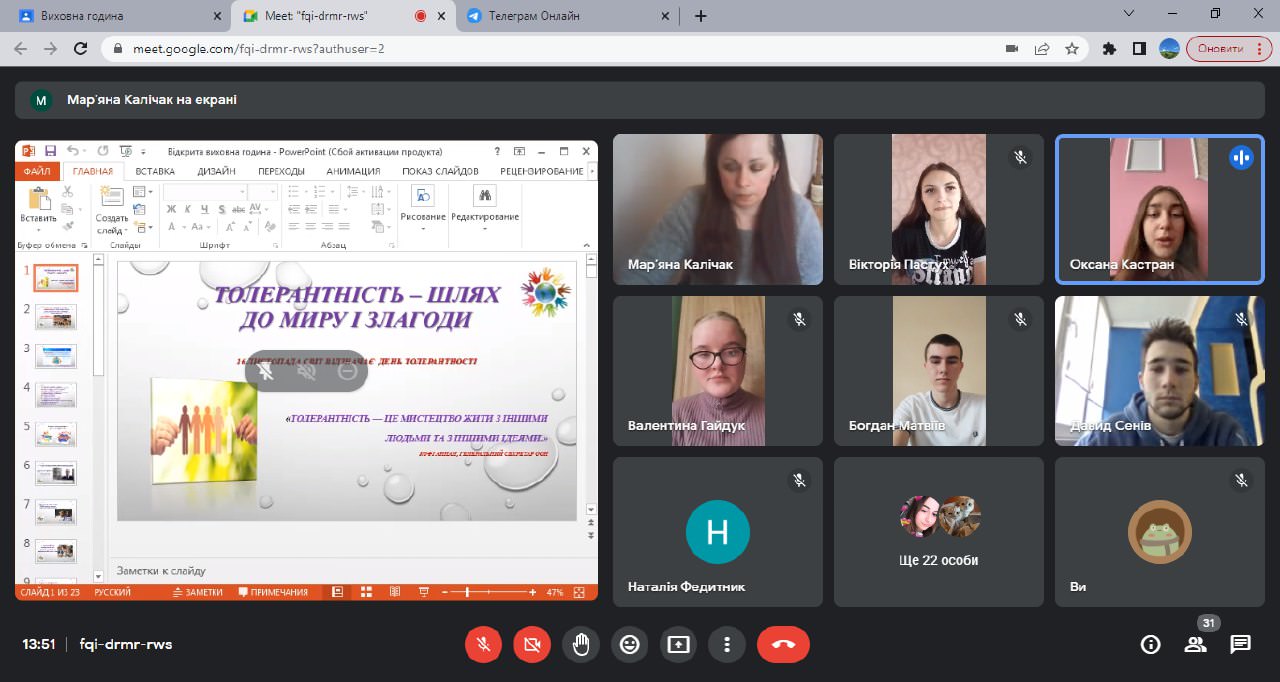This screenshot has height=682, width=1280.
Task: Collapse the PowerPoint ribbon arrow
Action: coord(589,244)
